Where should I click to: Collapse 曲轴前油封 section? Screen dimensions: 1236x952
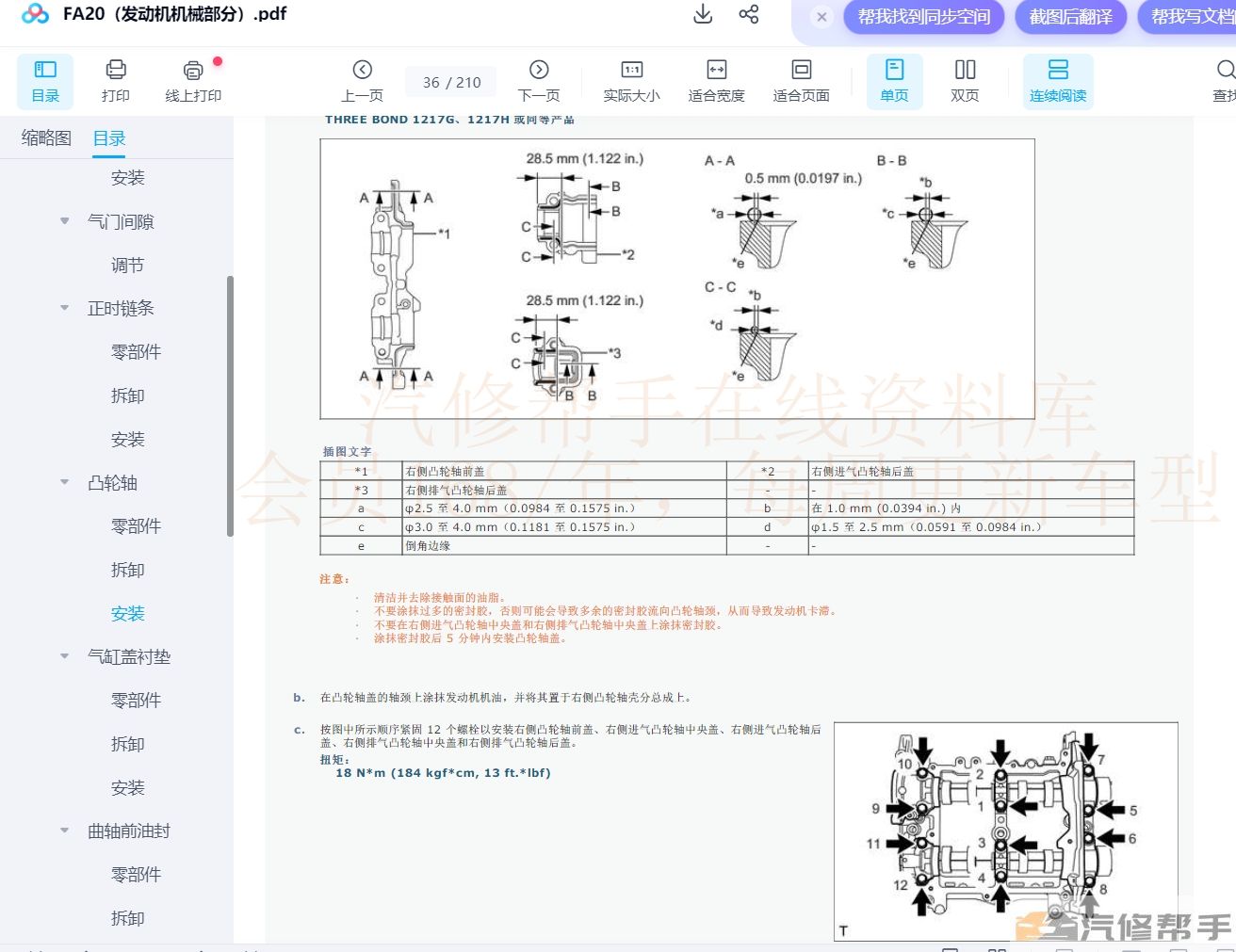pos(64,831)
